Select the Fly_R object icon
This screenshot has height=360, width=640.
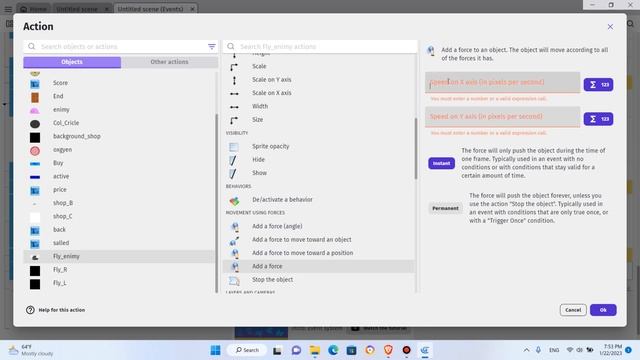pos(35,271)
